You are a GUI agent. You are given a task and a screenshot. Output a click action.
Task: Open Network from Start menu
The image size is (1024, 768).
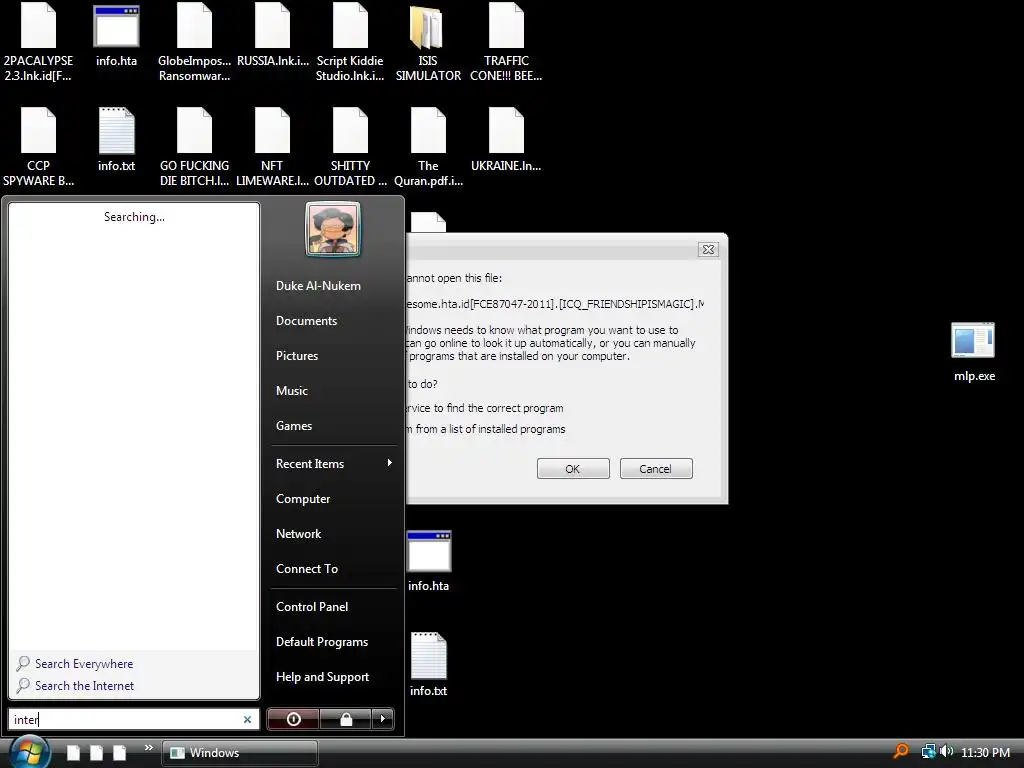[x=298, y=534]
